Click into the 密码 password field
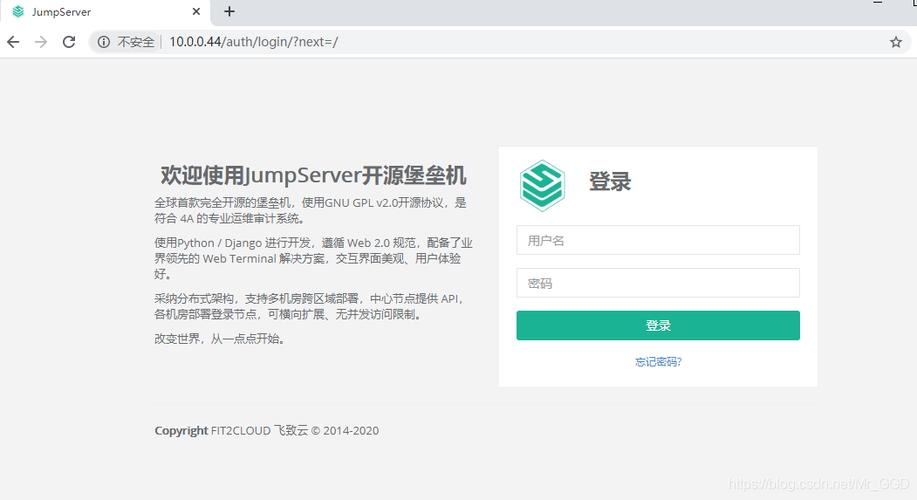The height and width of the screenshot is (500, 917). tap(658, 284)
